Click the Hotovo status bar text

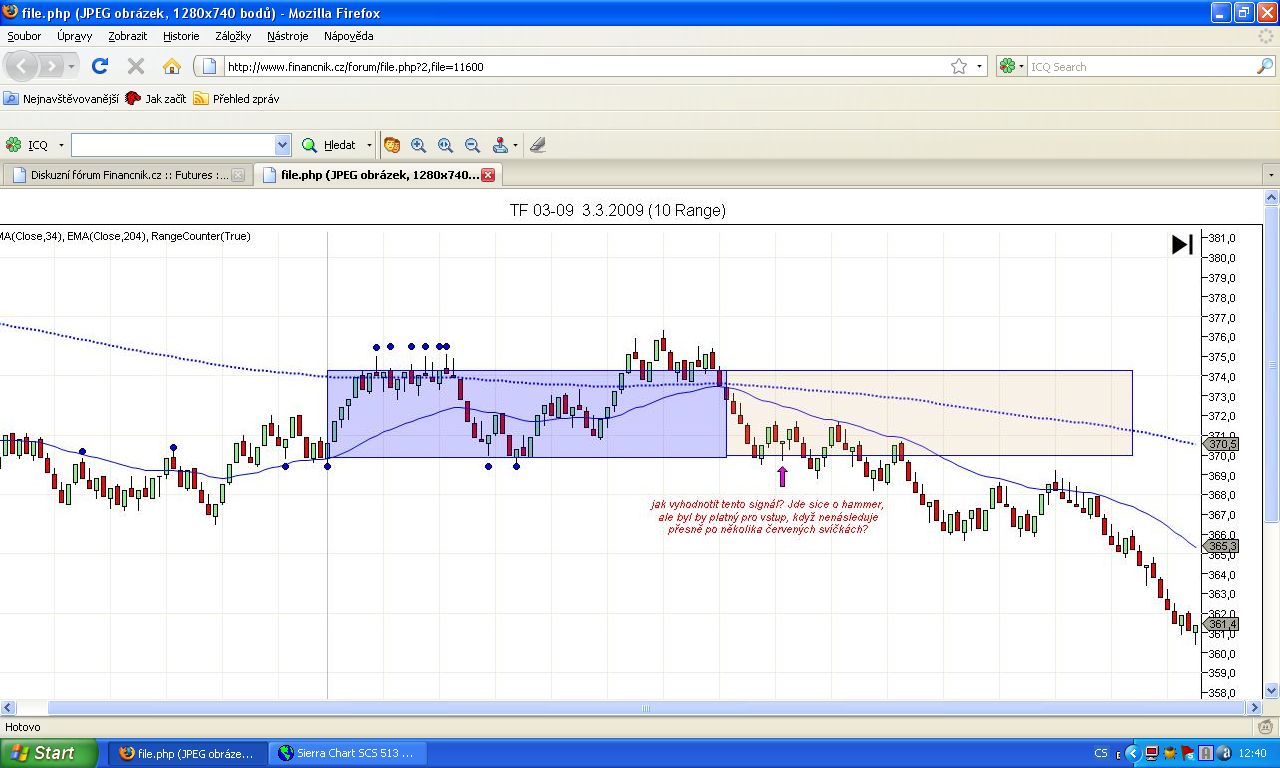pyautogui.click(x=23, y=727)
